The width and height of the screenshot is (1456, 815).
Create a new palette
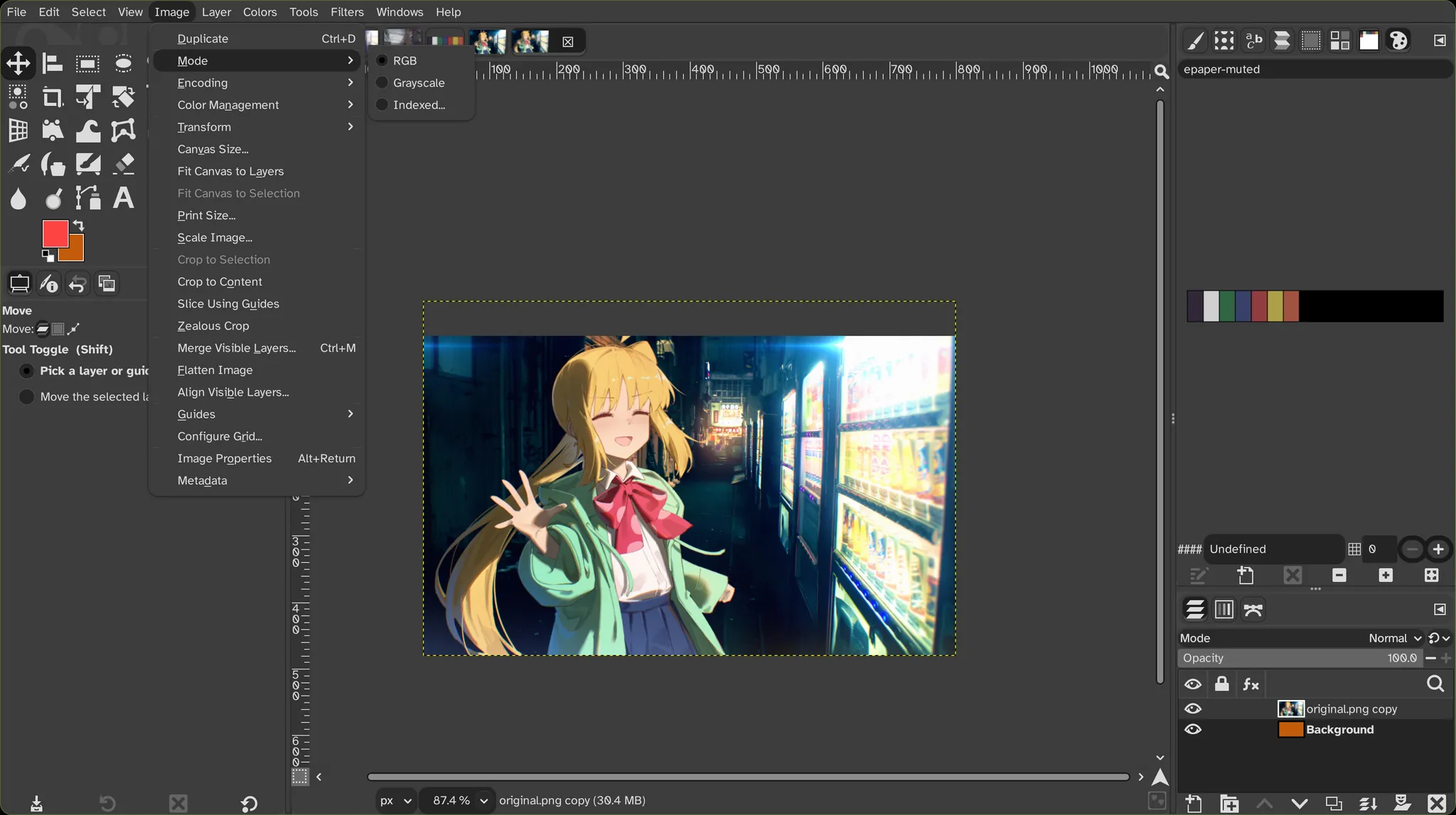(1246, 575)
